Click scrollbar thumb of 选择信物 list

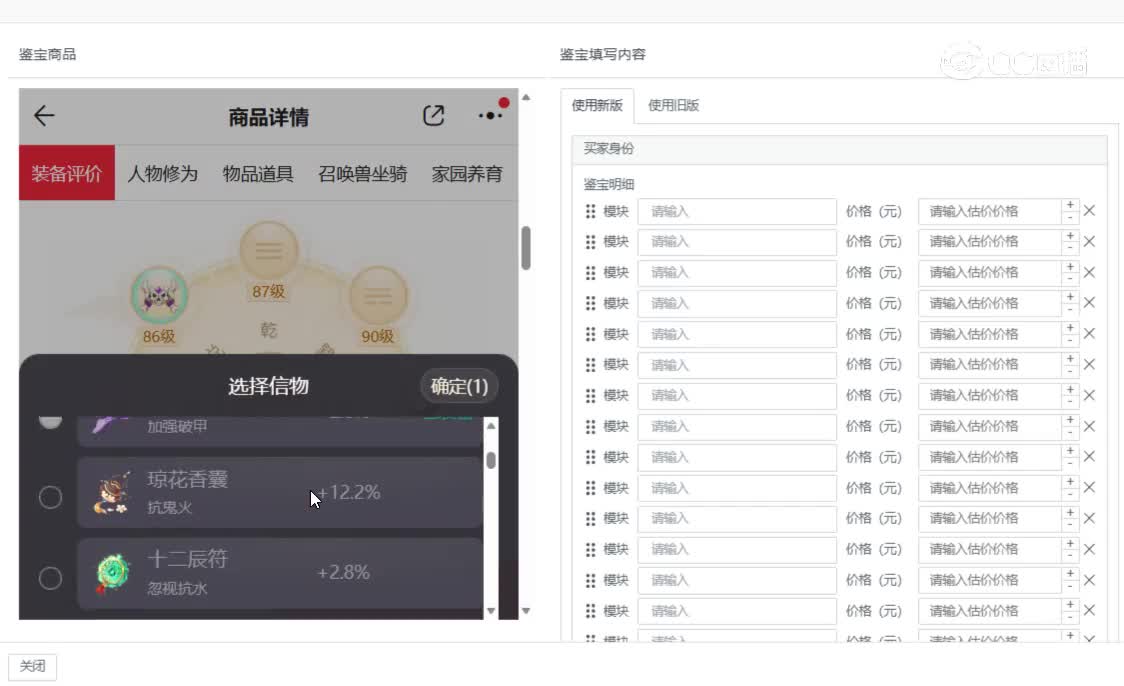click(x=491, y=459)
